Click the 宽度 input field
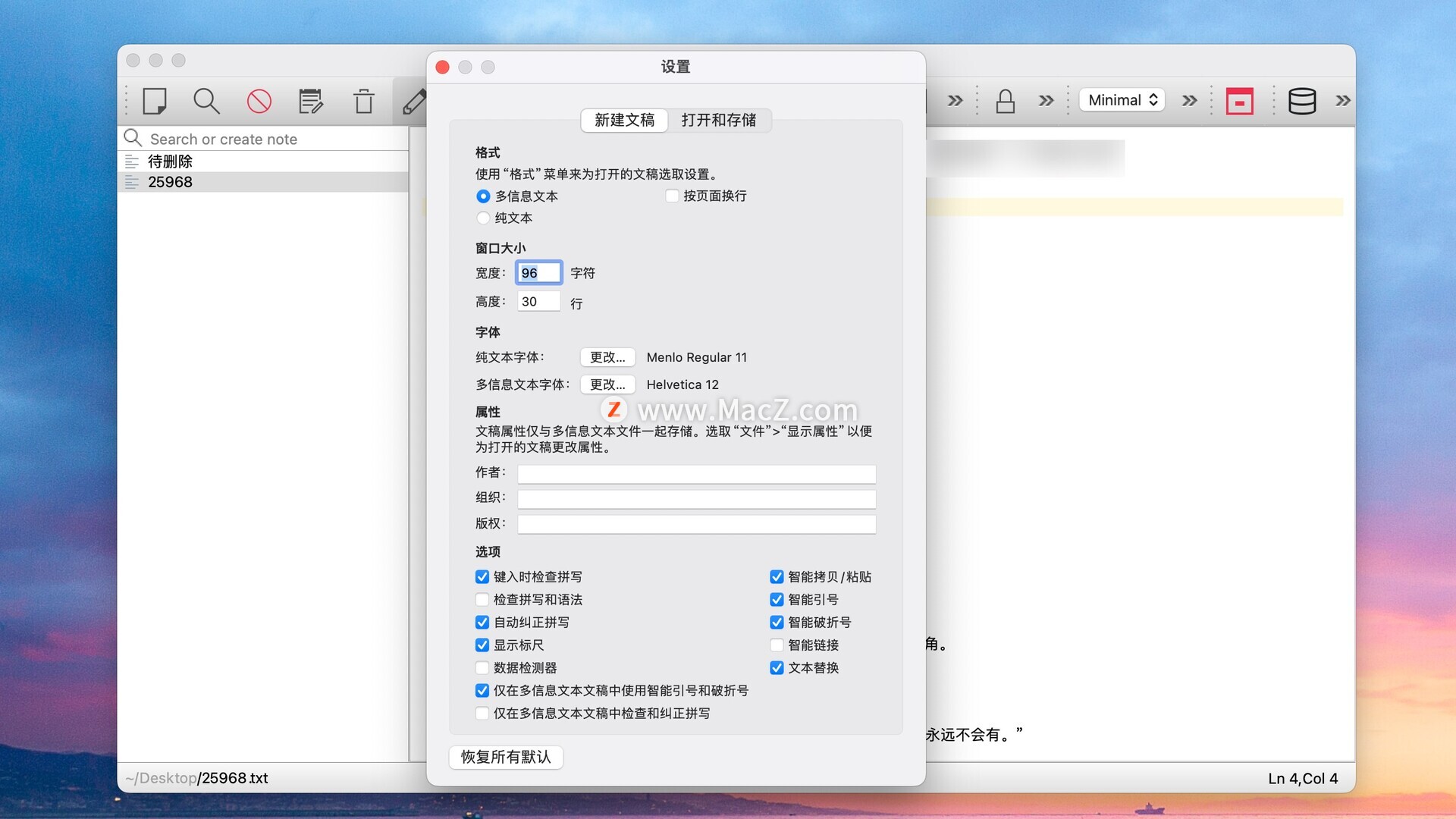Screen dimensions: 1456x819 click(539, 273)
